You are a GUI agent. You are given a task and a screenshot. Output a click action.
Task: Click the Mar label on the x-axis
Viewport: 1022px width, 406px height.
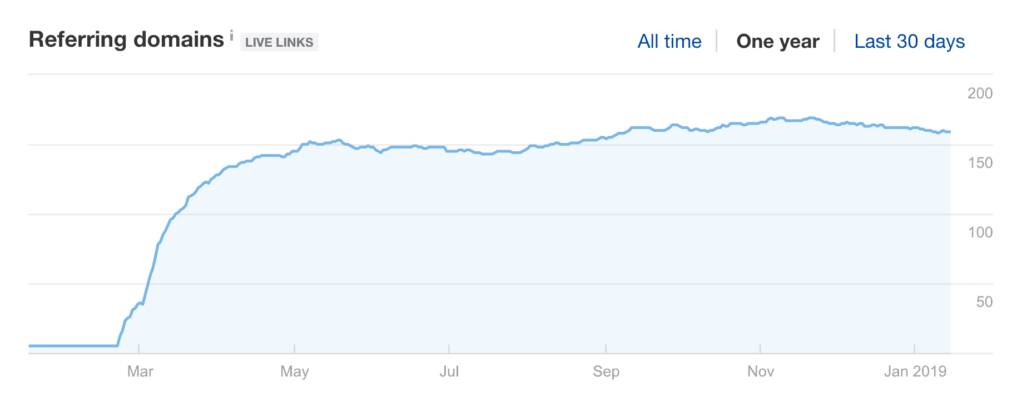click(x=140, y=373)
